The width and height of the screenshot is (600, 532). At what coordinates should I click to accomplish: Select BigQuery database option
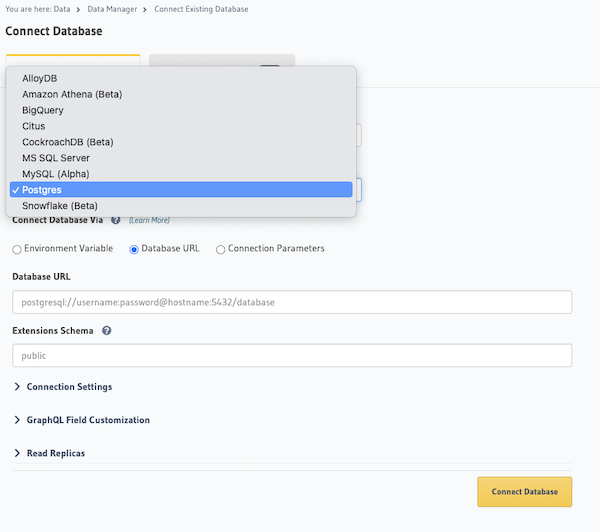click(x=181, y=110)
